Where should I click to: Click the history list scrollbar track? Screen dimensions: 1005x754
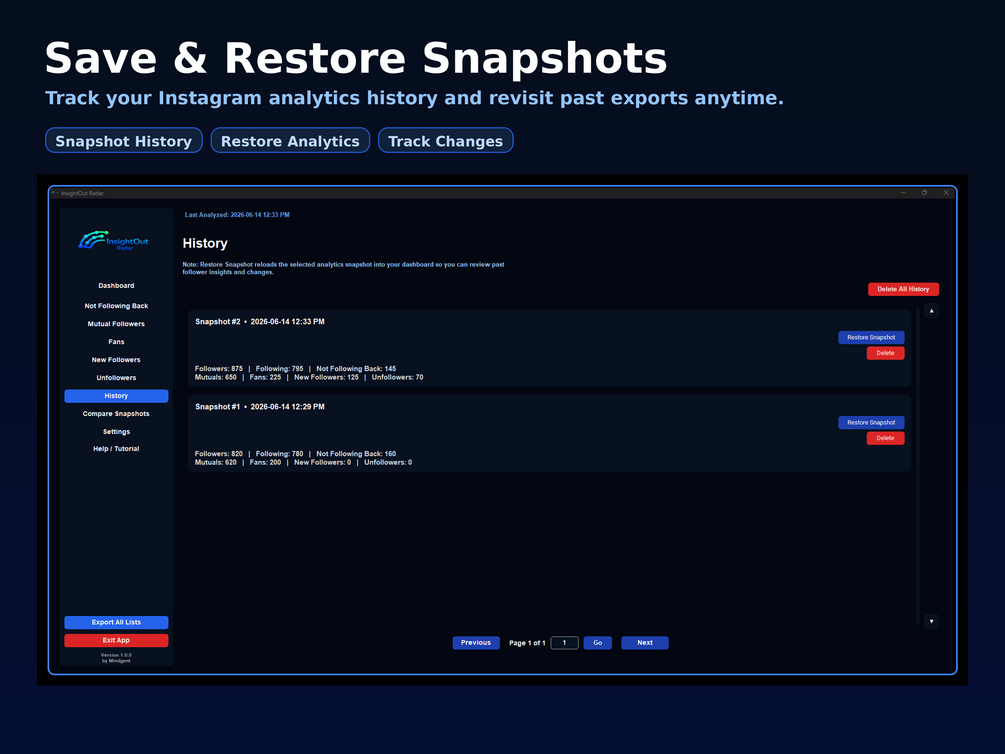pos(918,466)
